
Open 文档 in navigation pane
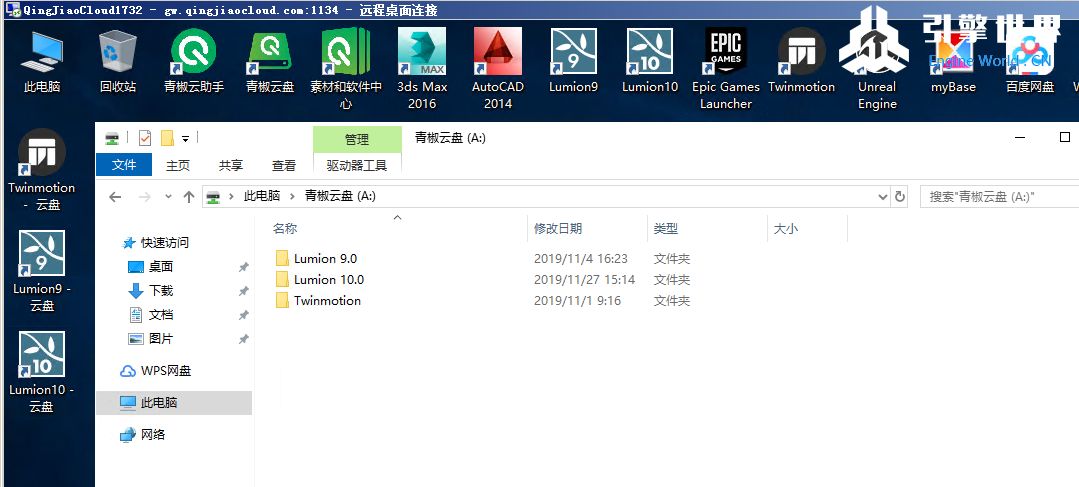[160, 314]
